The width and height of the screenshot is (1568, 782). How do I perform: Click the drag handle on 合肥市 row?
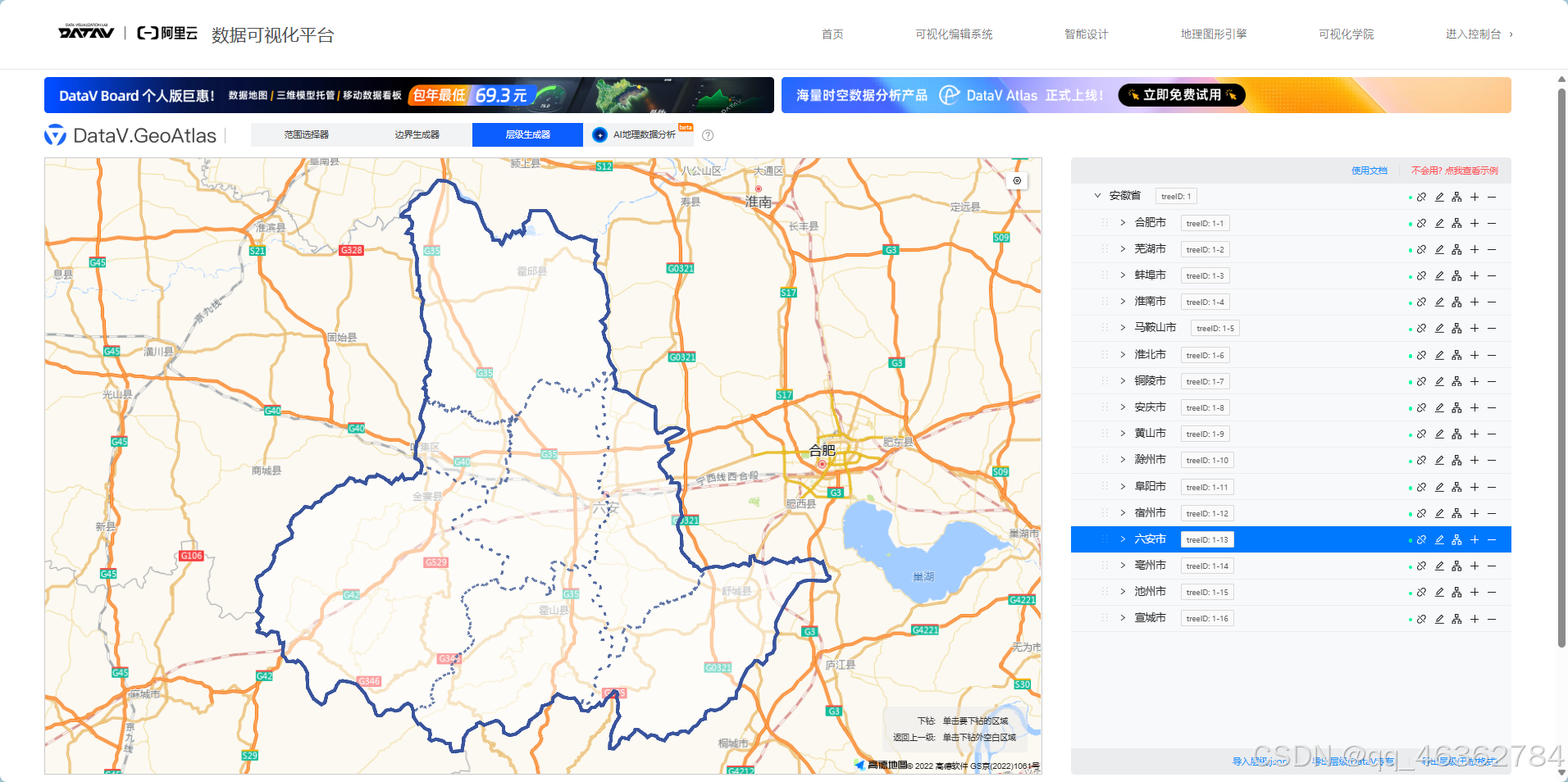tap(1104, 223)
